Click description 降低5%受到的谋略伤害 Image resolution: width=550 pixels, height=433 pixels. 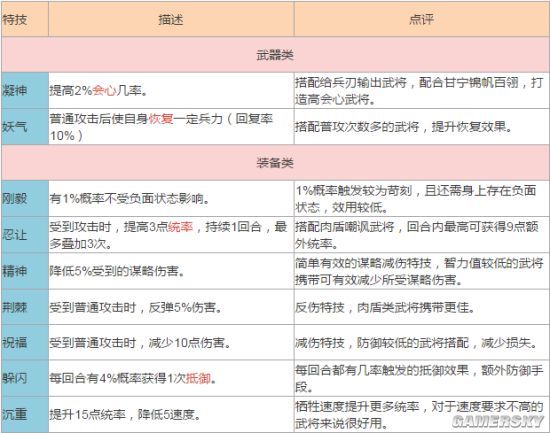(117, 271)
